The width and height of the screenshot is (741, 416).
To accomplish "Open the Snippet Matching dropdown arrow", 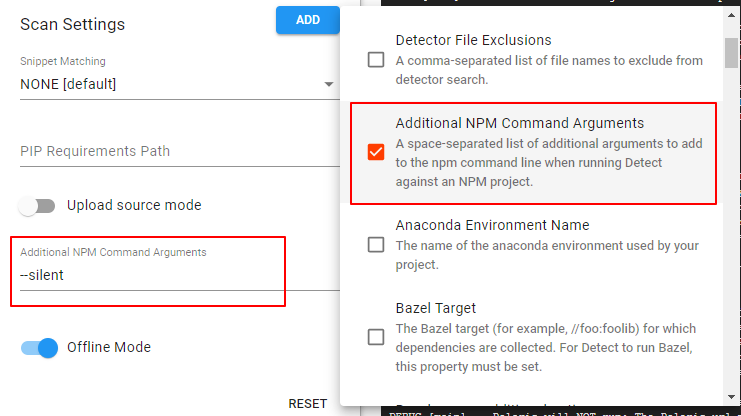I will [x=328, y=84].
